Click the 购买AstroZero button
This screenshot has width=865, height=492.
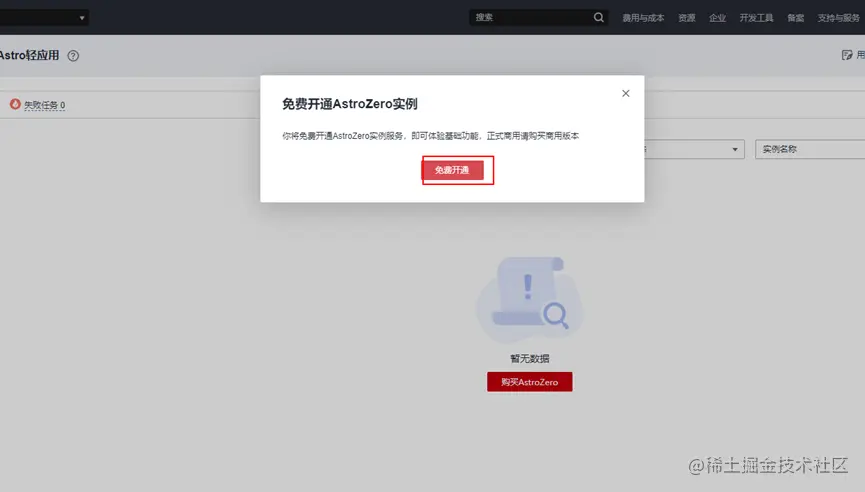click(530, 382)
